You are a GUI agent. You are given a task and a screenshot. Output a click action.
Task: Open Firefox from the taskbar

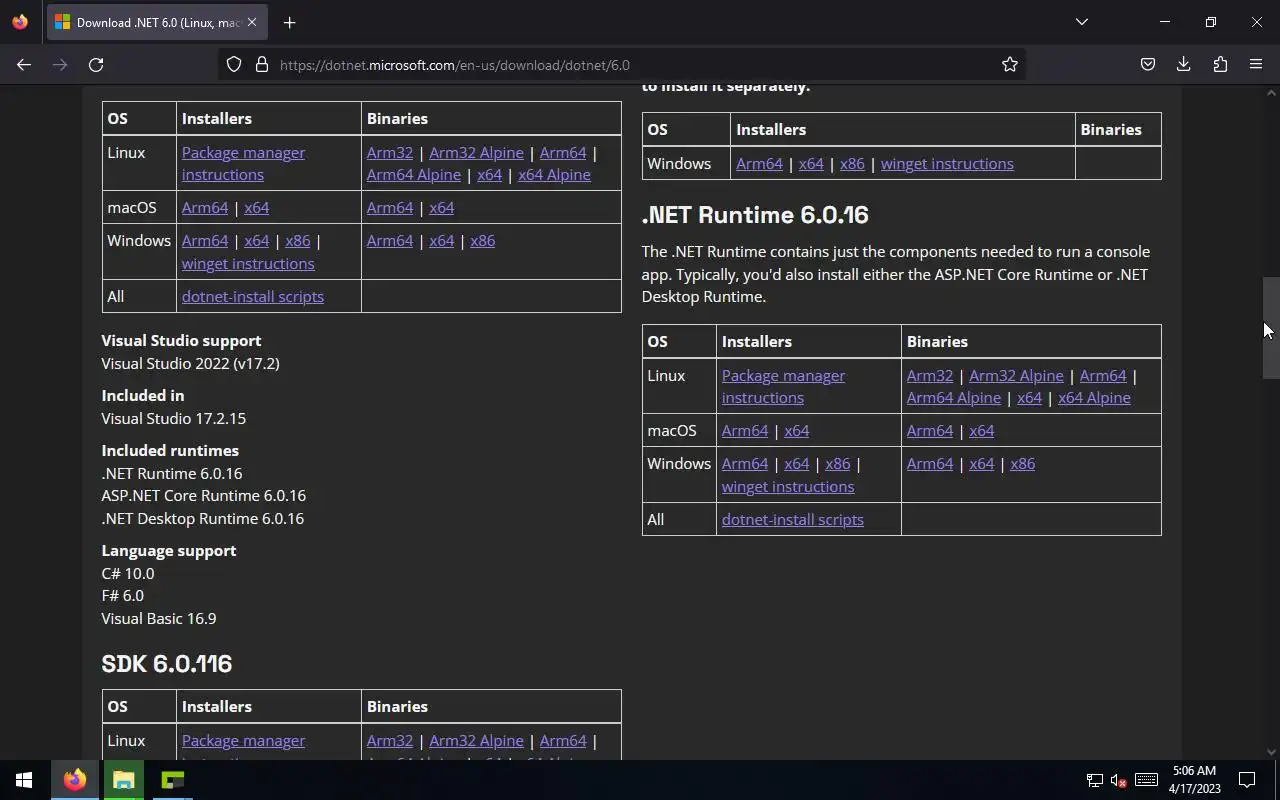pos(75,780)
